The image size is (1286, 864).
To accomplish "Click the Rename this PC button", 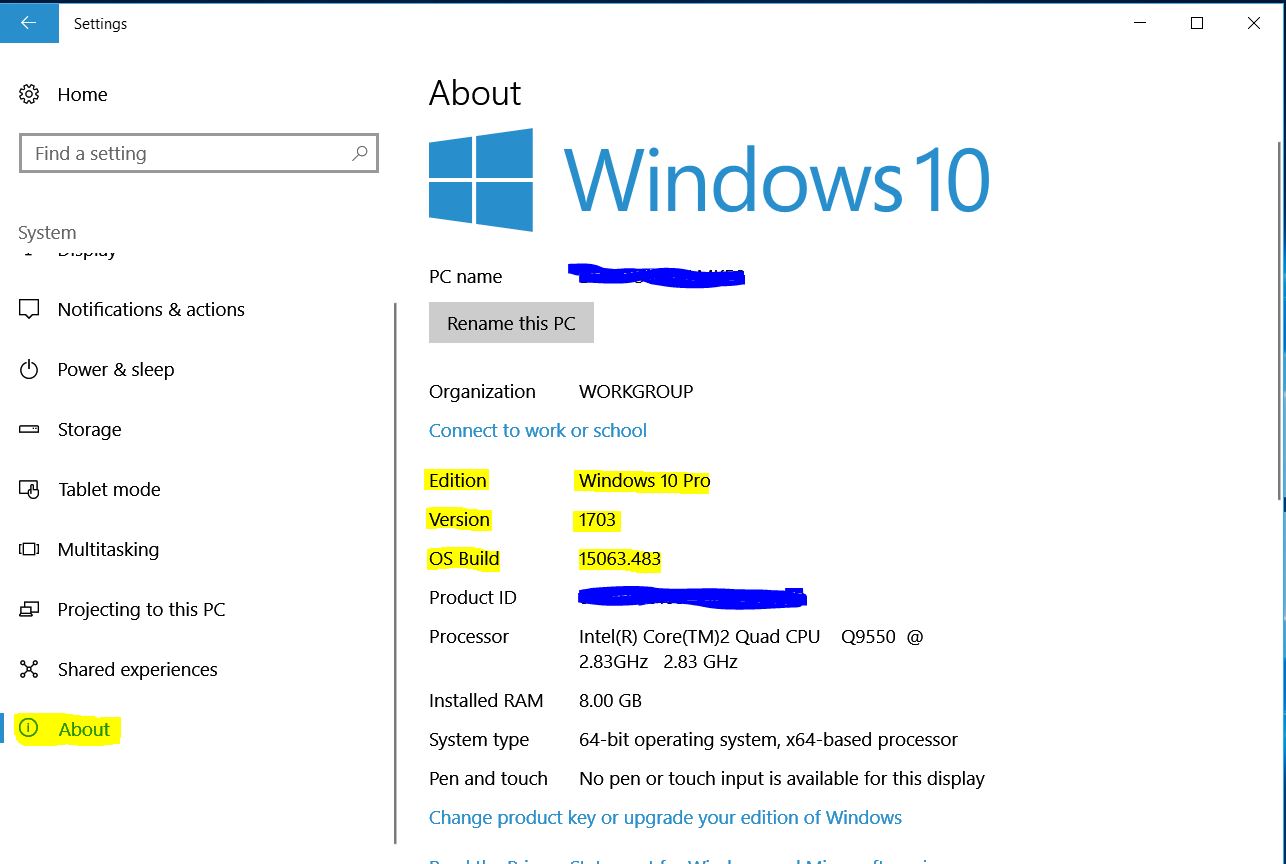I will 511,322.
